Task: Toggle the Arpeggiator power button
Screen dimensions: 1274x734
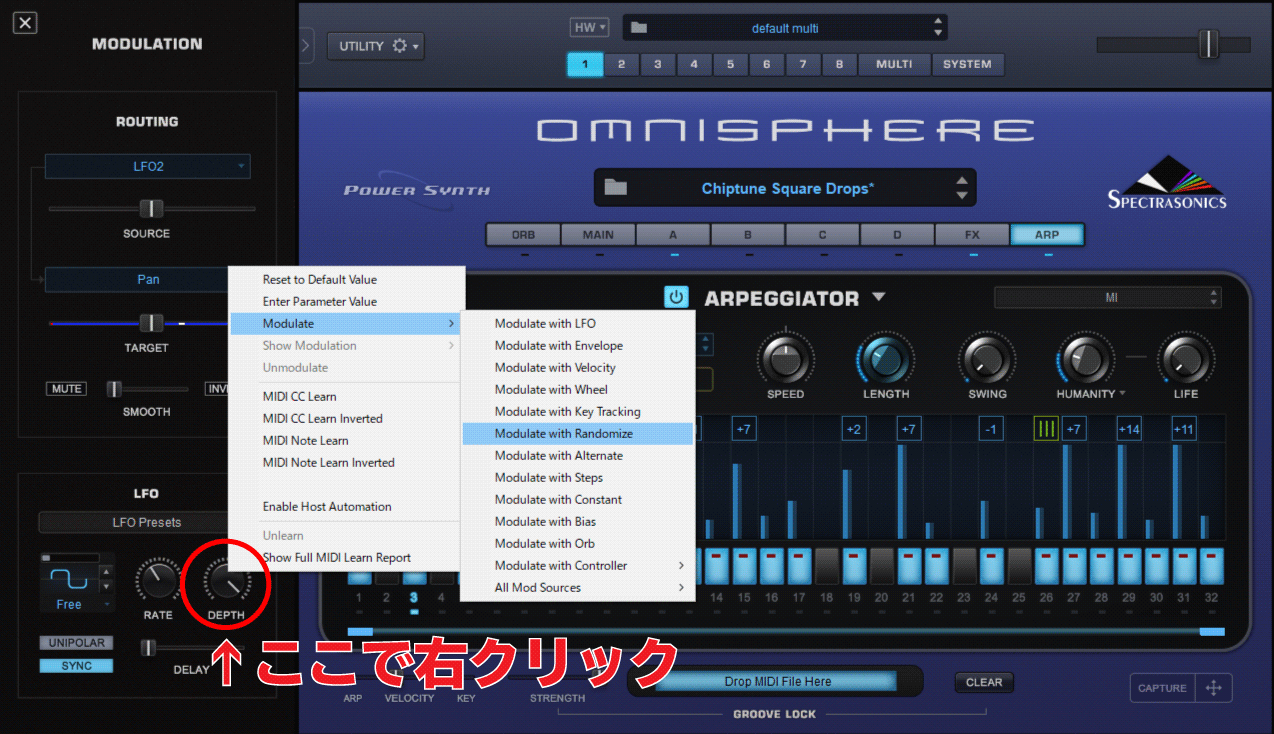Action: [x=677, y=297]
